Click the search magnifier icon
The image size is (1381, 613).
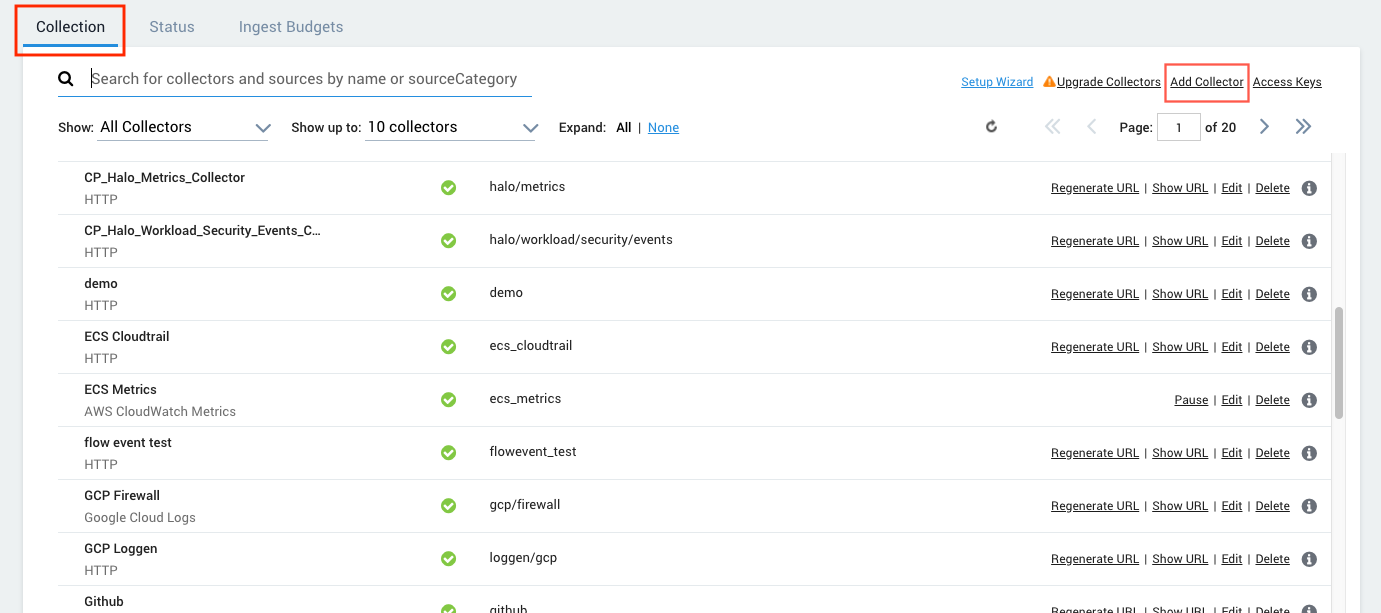[66, 79]
